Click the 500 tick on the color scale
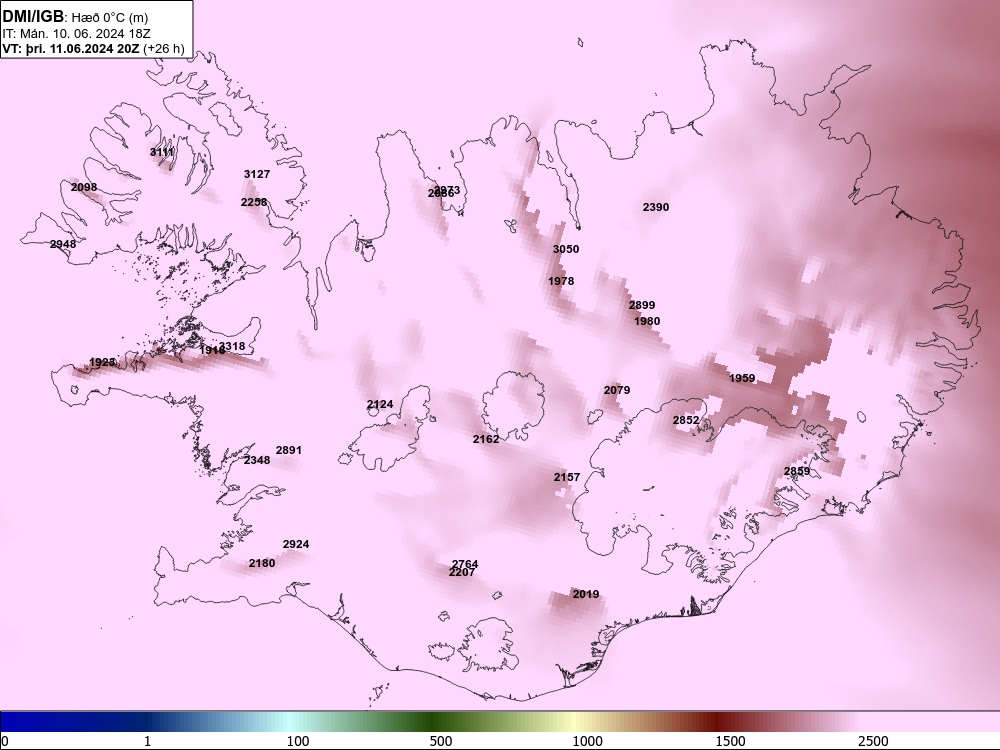 tap(441, 741)
